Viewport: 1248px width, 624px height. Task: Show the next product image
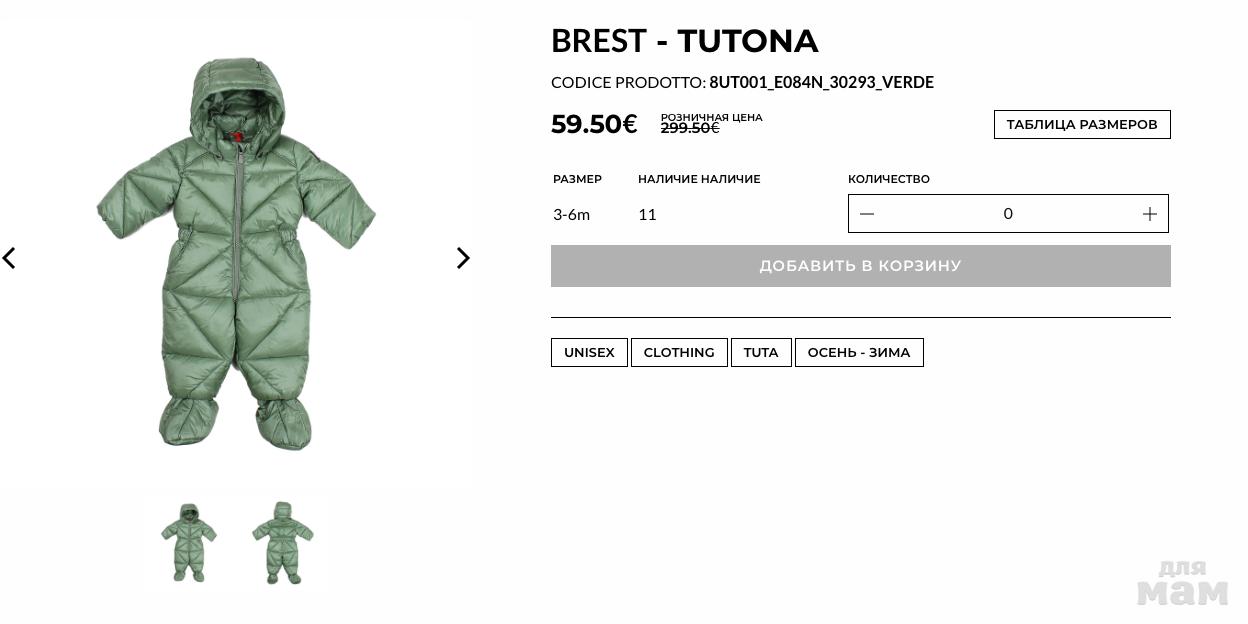462,258
